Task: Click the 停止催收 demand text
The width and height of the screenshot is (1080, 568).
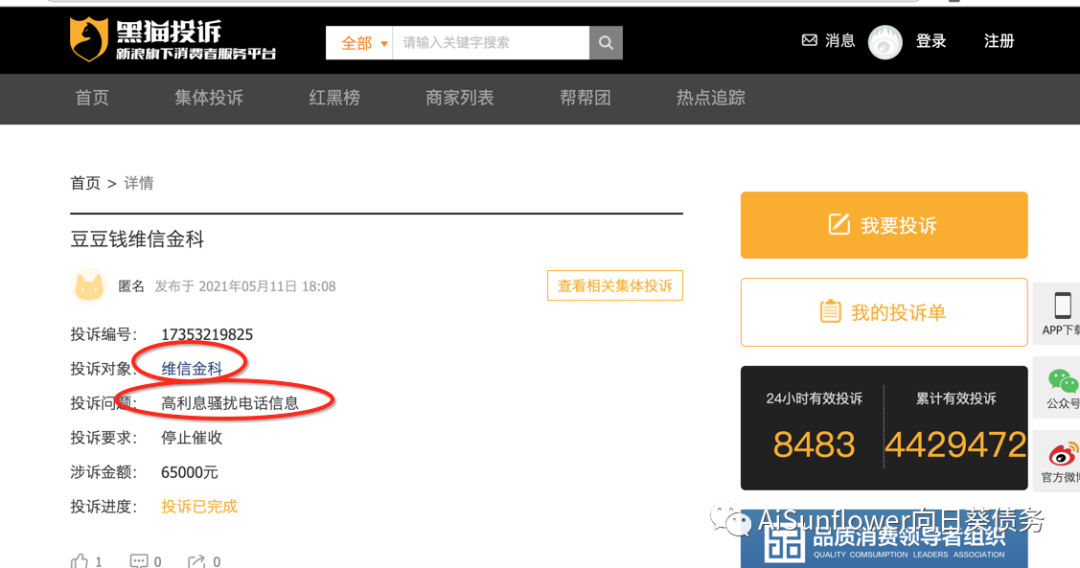Action: (x=191, y=438)
